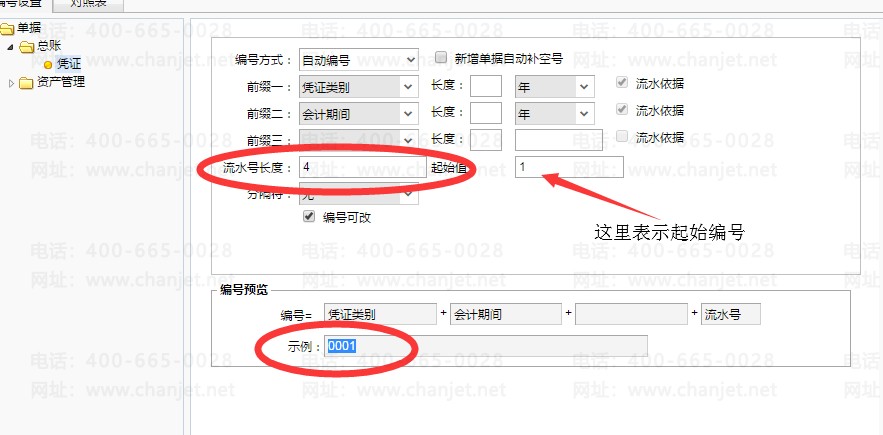The image size is (883, 435).
Task: Toggle 流水依据 checkbox for 前缀一
Action: (622, 82)
